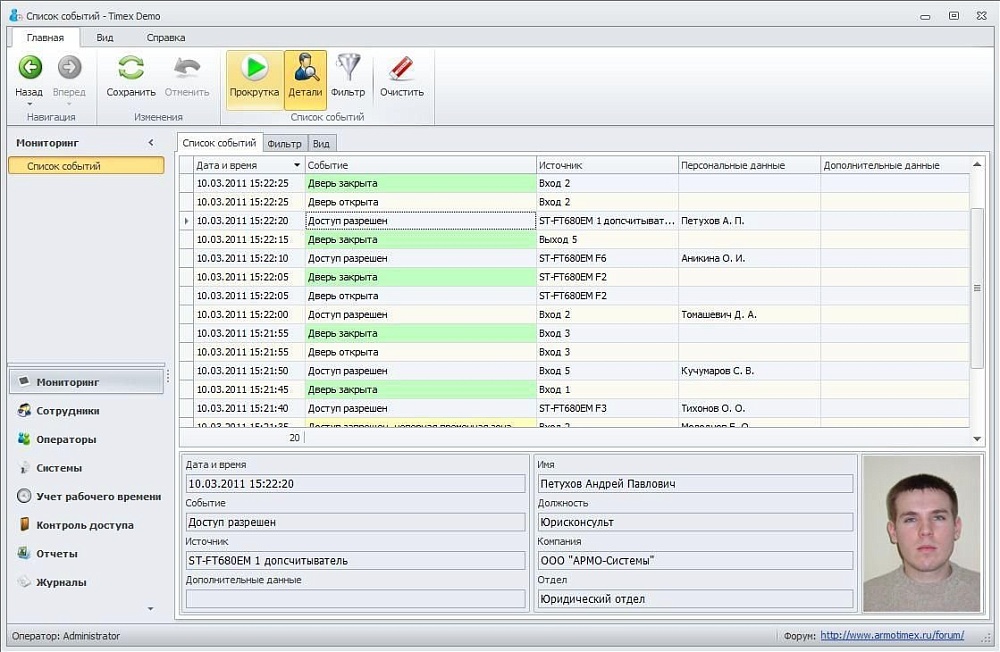Expand more navigation items at sidebar bottom
This screenshot has height=652, width=1000.
[x=151, y=608]
